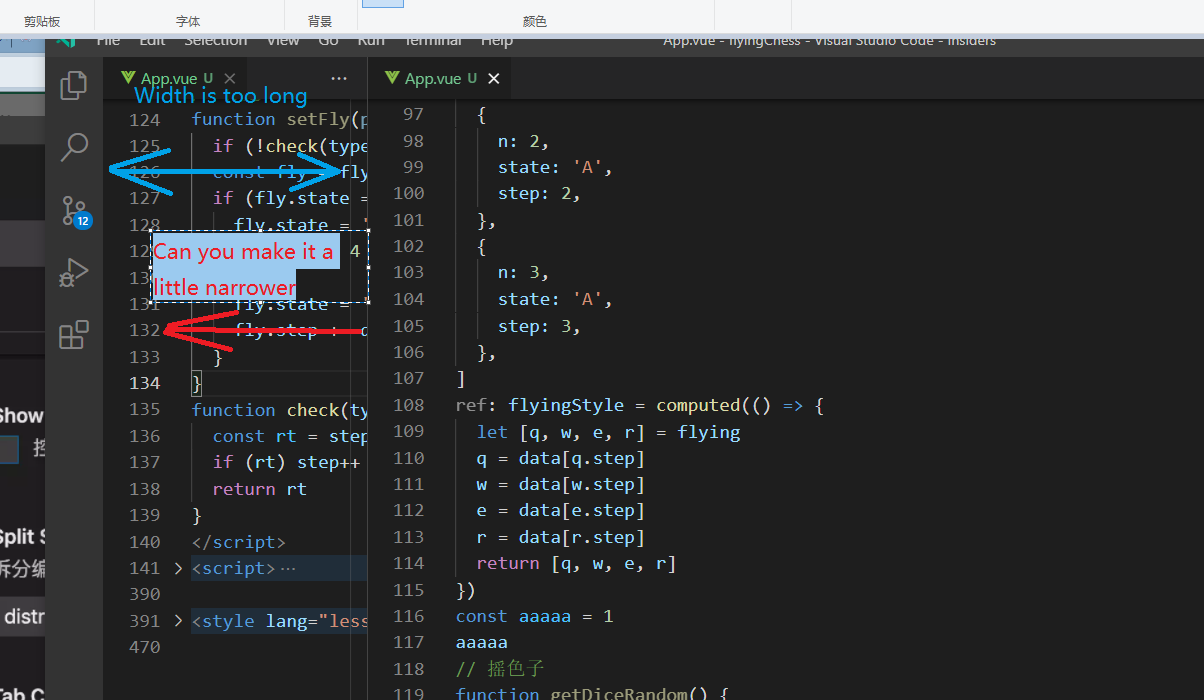1204x700 pixels.
Task: Select 字体 (Font) in the top toolbar
Action: coord(188,19)
